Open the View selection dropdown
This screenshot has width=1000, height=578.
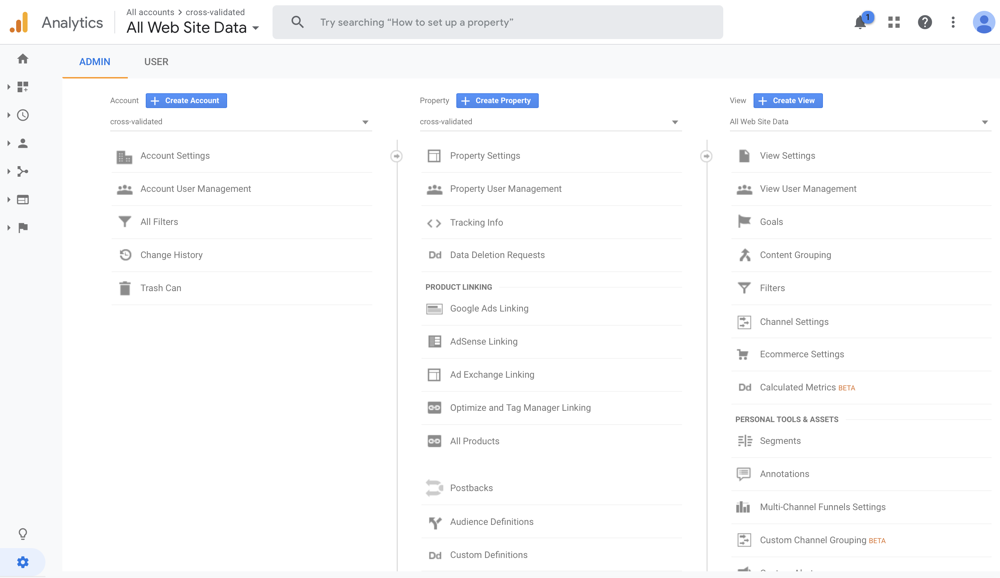(x=859, y=122)
